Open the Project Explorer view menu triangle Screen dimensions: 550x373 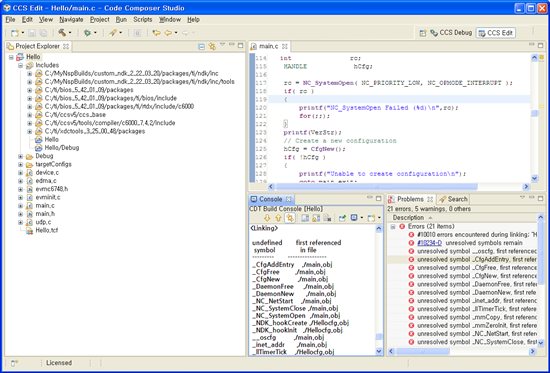pos(222,45)
